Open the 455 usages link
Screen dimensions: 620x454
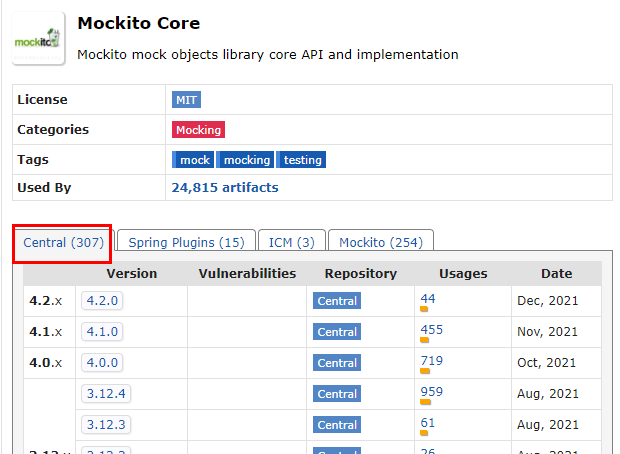tap(432, 329)
